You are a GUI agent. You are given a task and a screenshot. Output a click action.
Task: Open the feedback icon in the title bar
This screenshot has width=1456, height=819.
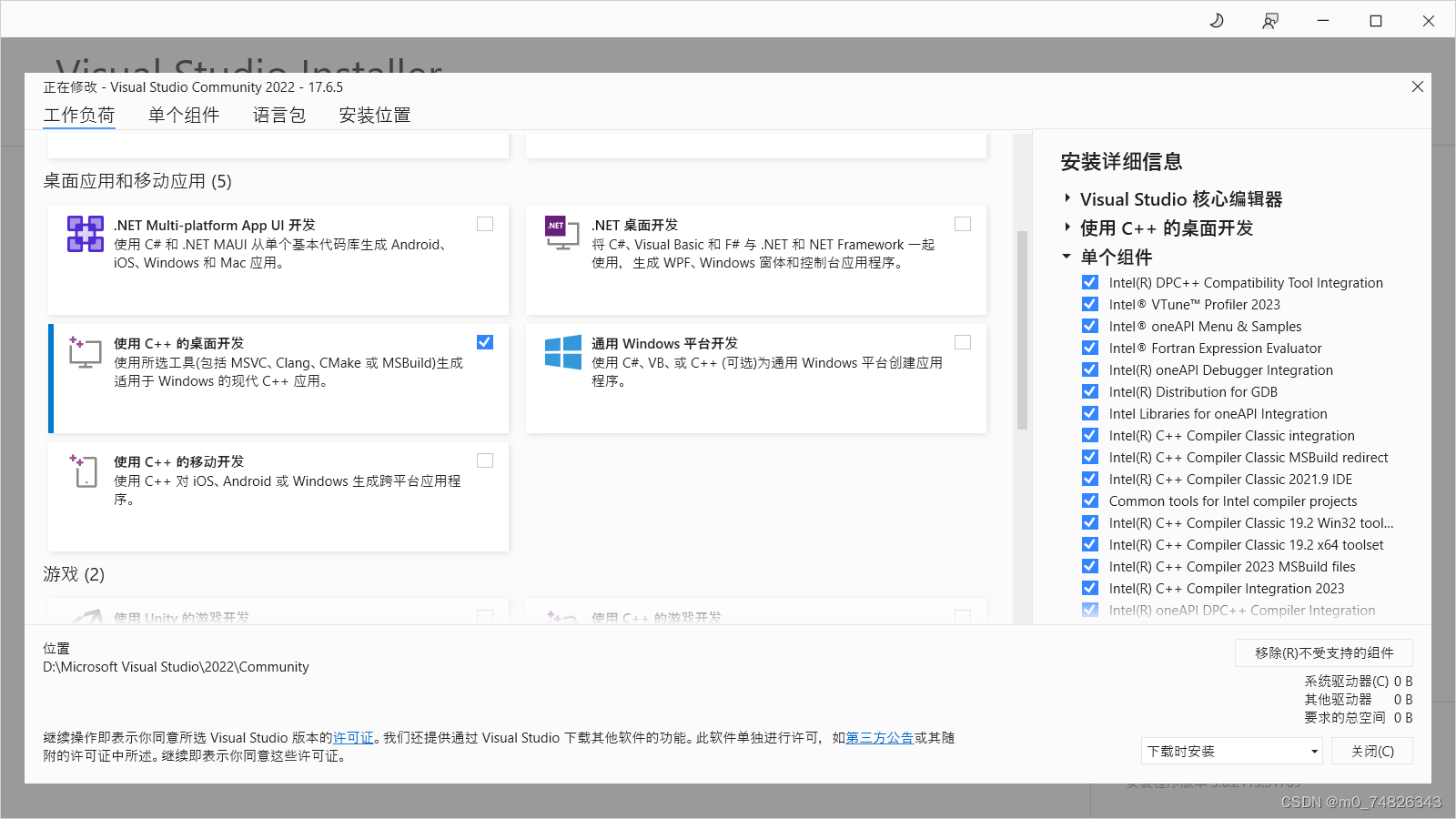point(1270,20)
